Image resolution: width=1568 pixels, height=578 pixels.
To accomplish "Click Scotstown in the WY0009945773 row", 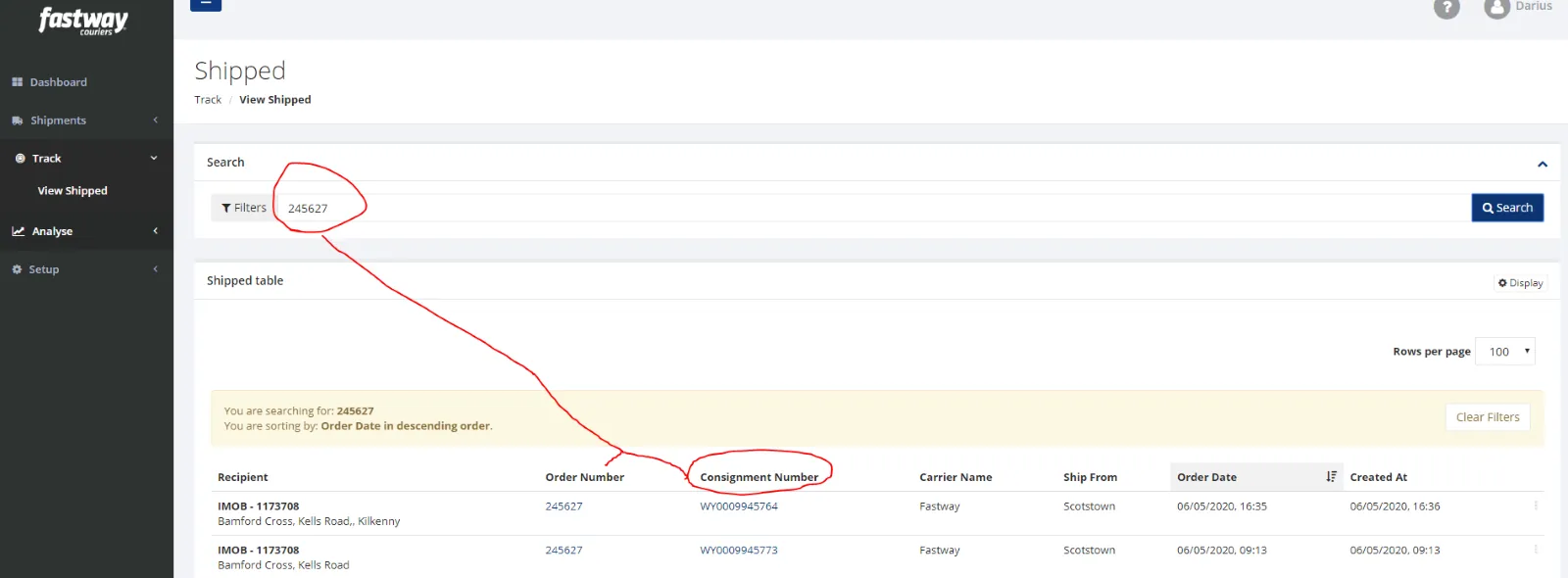I will 1090,551.
